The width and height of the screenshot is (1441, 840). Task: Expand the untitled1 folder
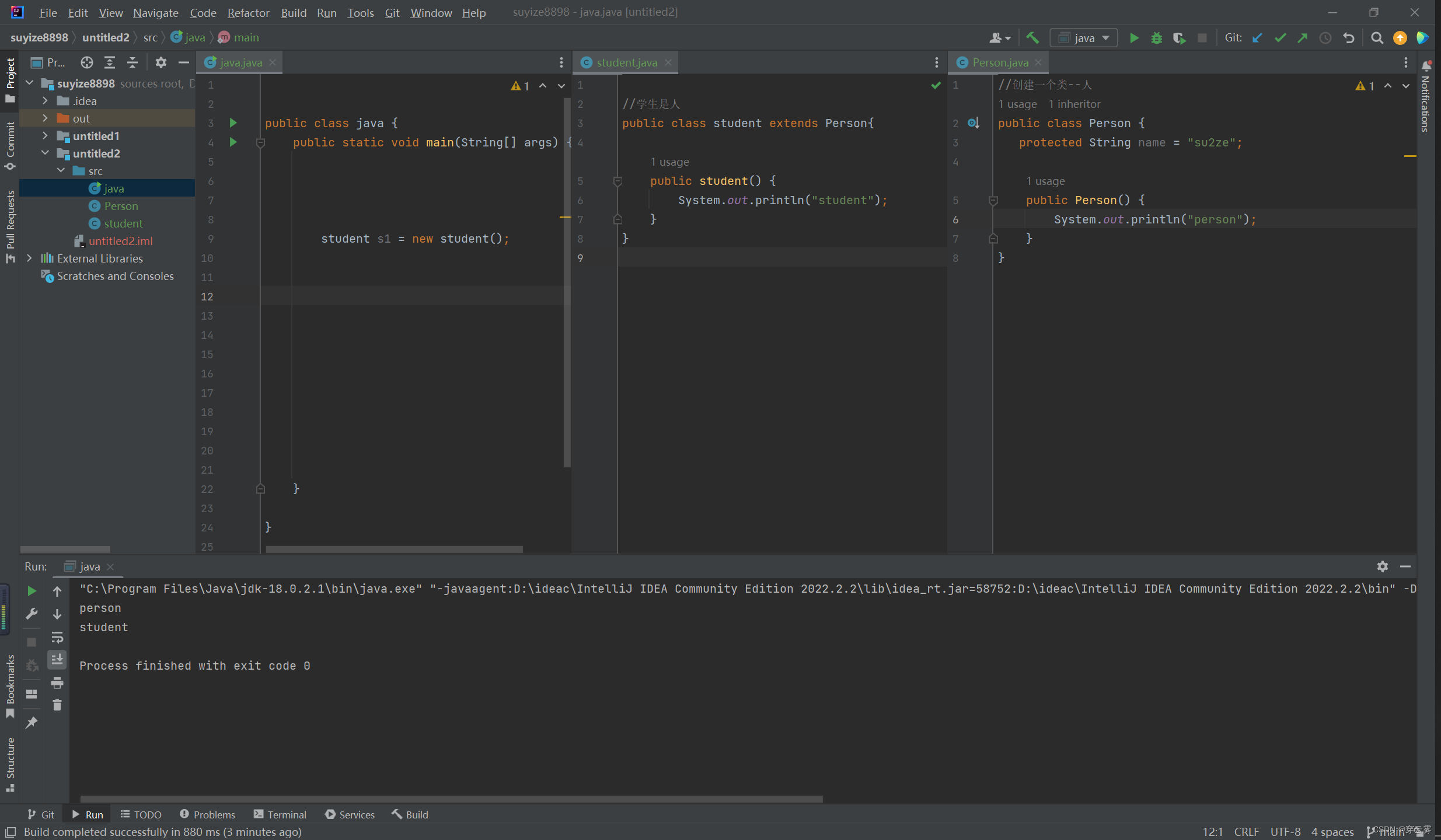coord(45,136)
